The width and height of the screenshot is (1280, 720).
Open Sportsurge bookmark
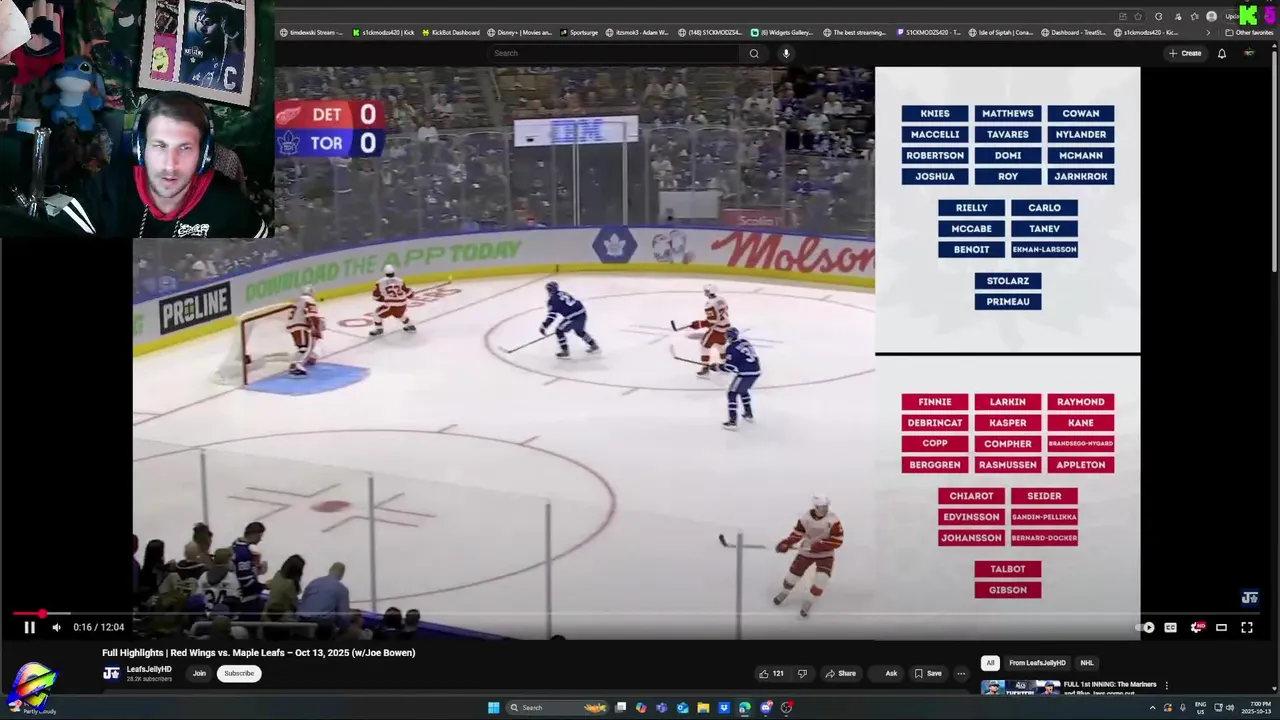579,32
